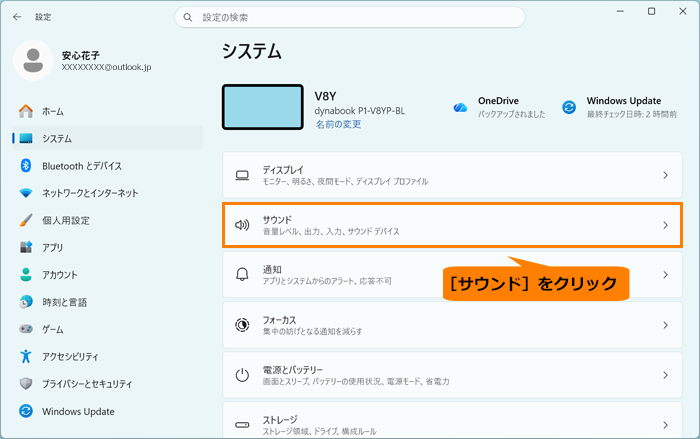Screen dimensions: 700x439
Task: Open the サウンド settings title
Action: (277, 219)
